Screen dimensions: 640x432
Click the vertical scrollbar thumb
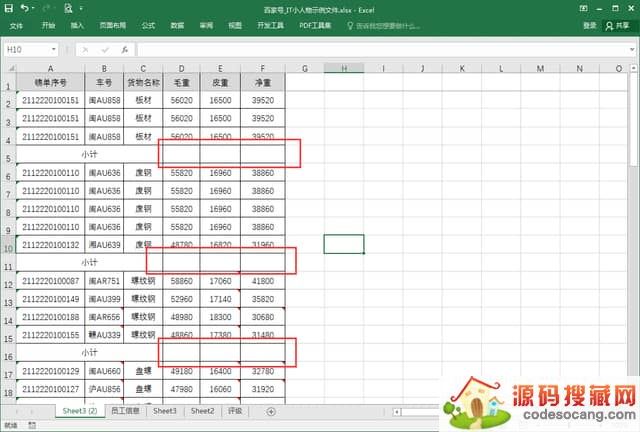633,119
